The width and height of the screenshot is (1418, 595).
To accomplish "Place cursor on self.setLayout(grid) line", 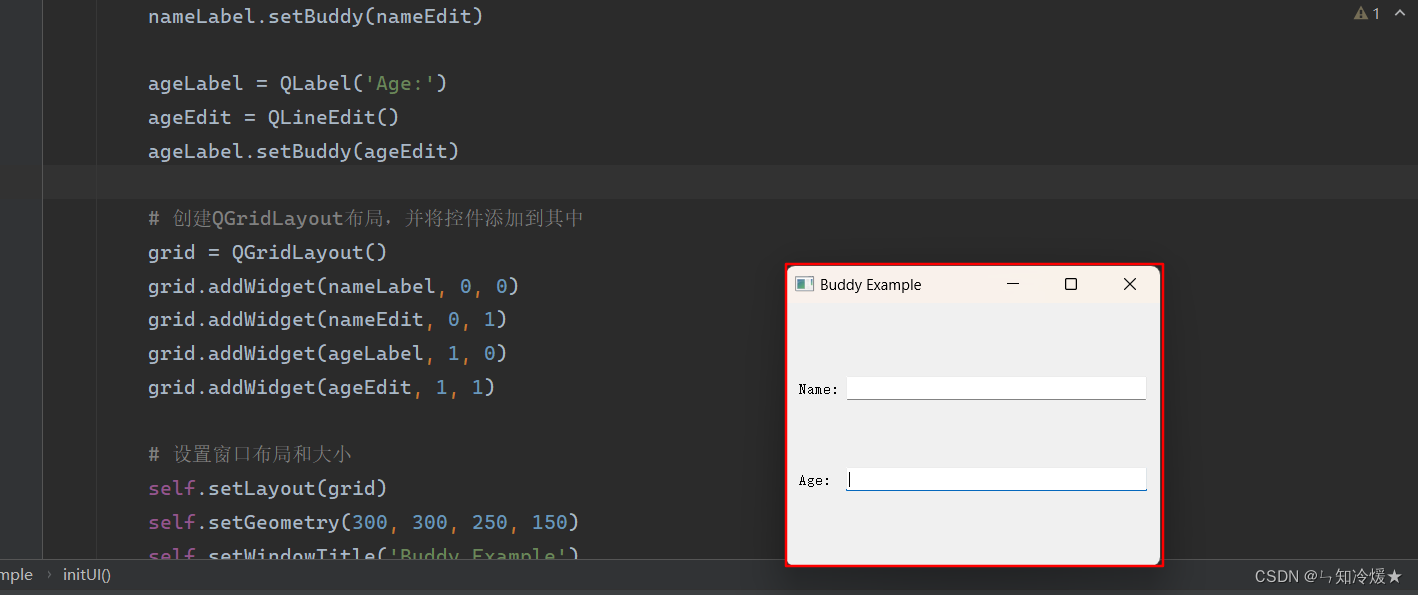I will click(267, 488).
